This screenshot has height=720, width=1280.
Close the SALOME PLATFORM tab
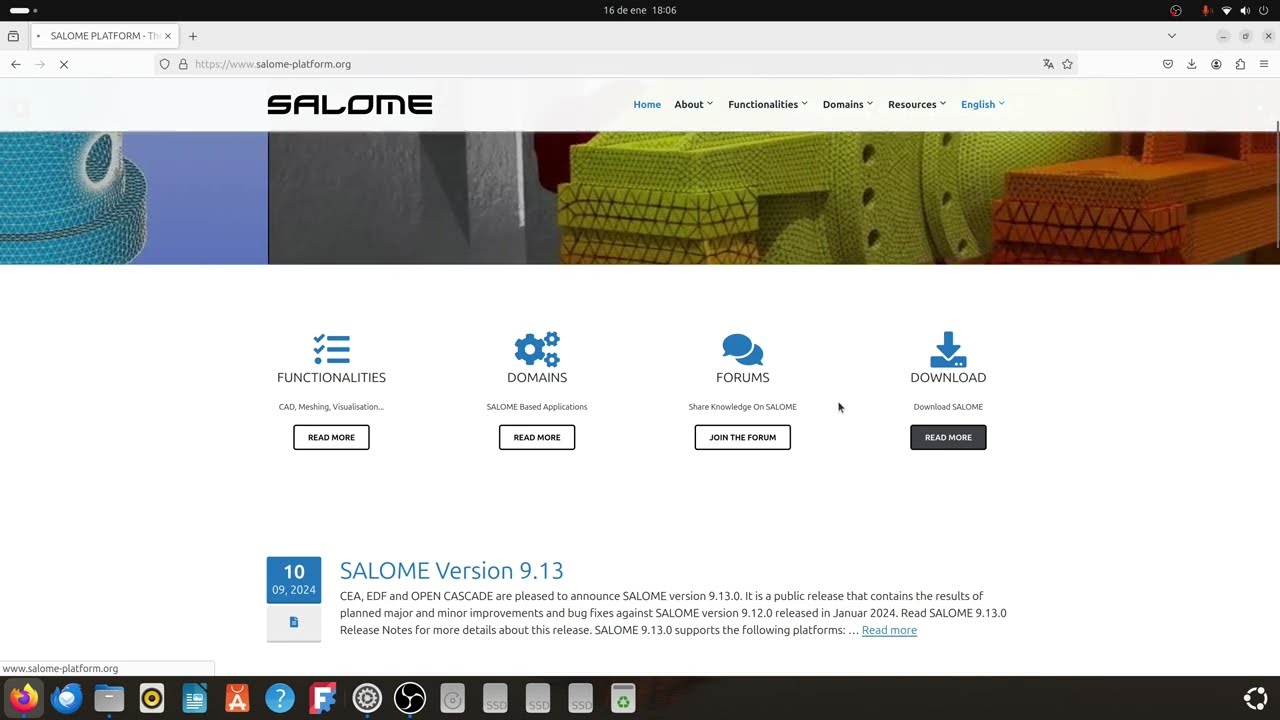point(168,36)
